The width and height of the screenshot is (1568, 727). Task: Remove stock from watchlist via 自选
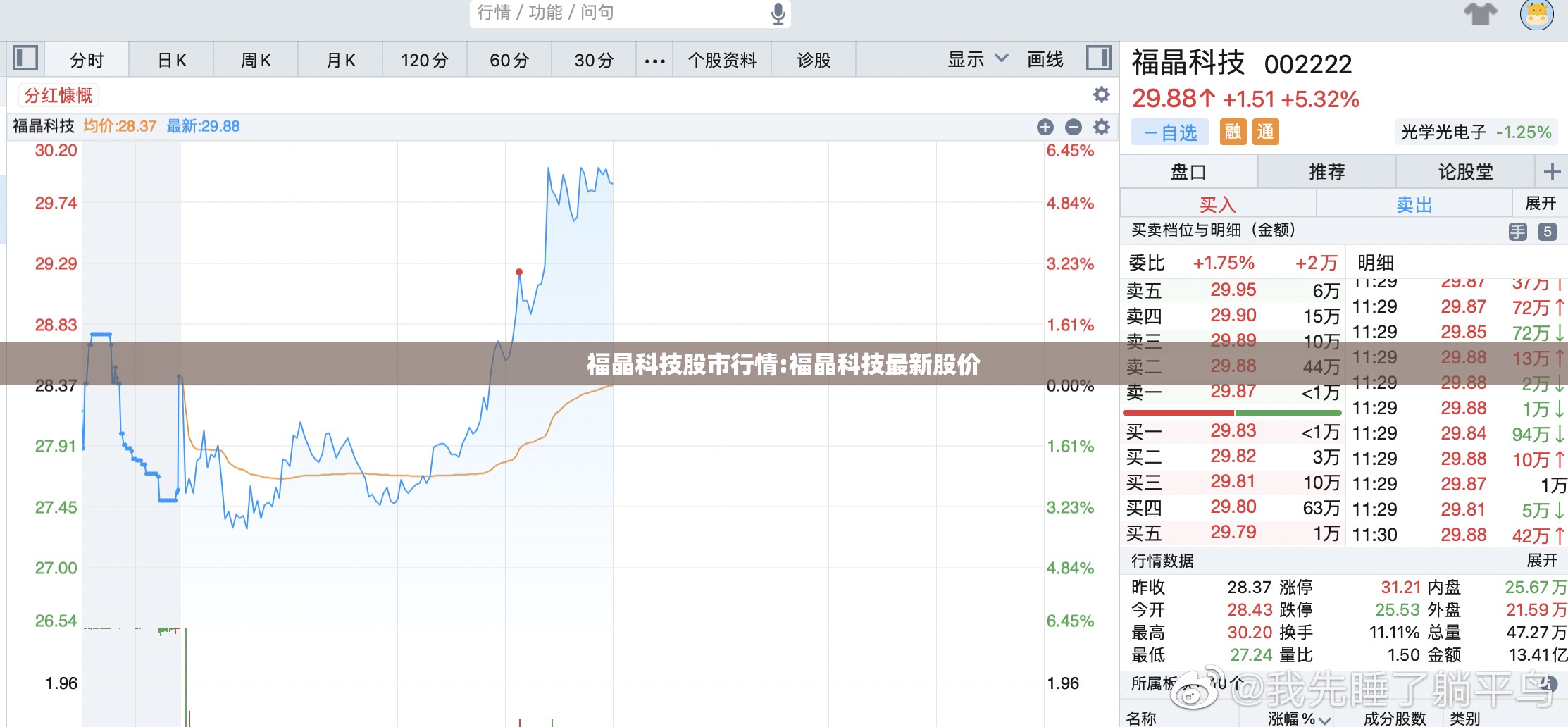(1170, 132)
